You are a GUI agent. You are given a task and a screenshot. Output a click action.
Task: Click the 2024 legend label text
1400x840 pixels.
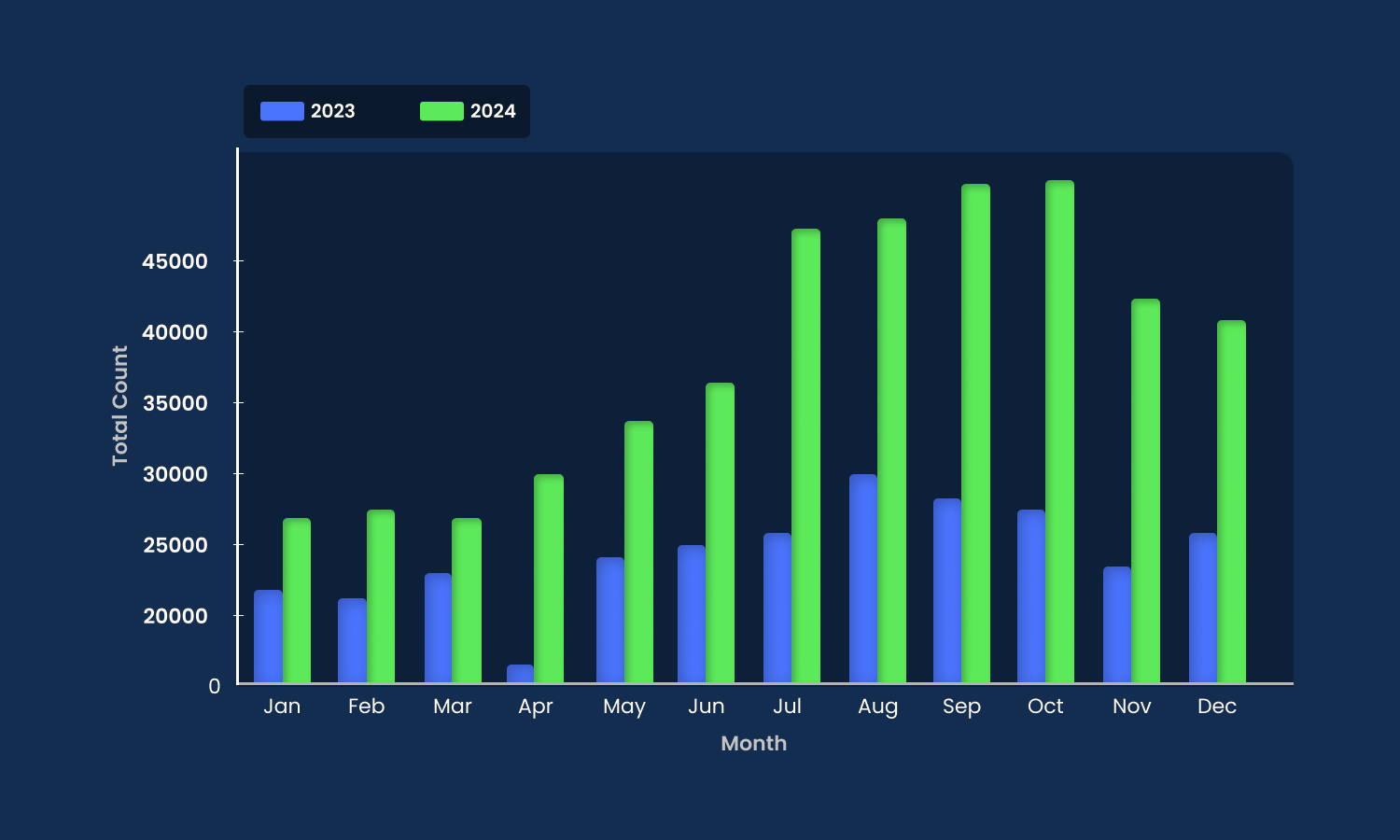coord(492,110)
